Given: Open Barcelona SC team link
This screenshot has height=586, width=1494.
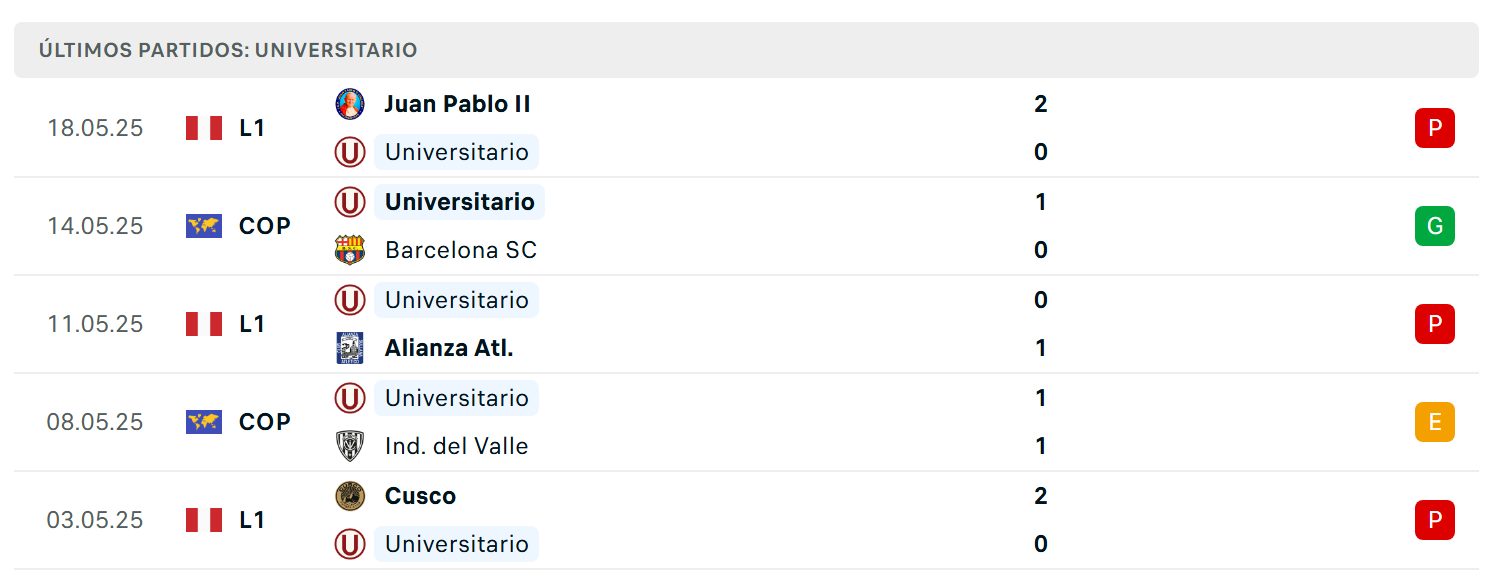Looking at the screenshot, I should click(461, 250).
